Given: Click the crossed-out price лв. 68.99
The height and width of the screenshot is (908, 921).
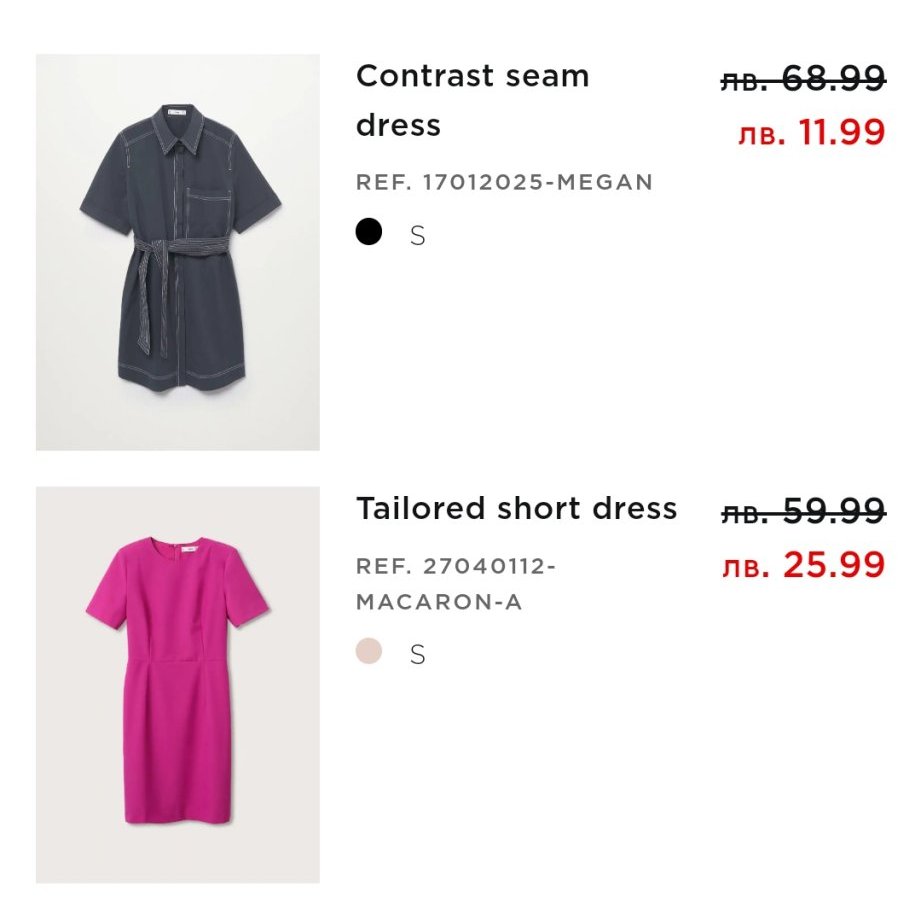Looking at the screenshot, I should pyautogui.click(x=803, y=78).
